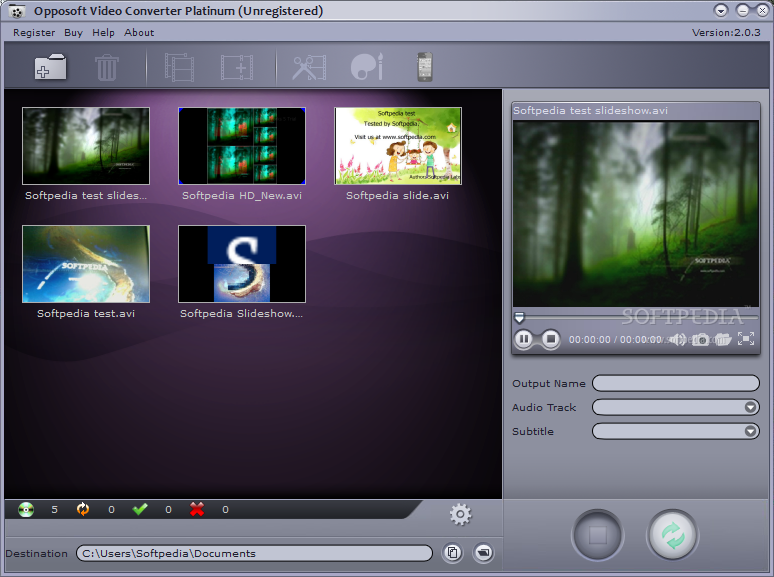774x577 pixels.
Task: Click the Version:2.0.3 text
Action: pyautogui.click(x=726, y=33)
